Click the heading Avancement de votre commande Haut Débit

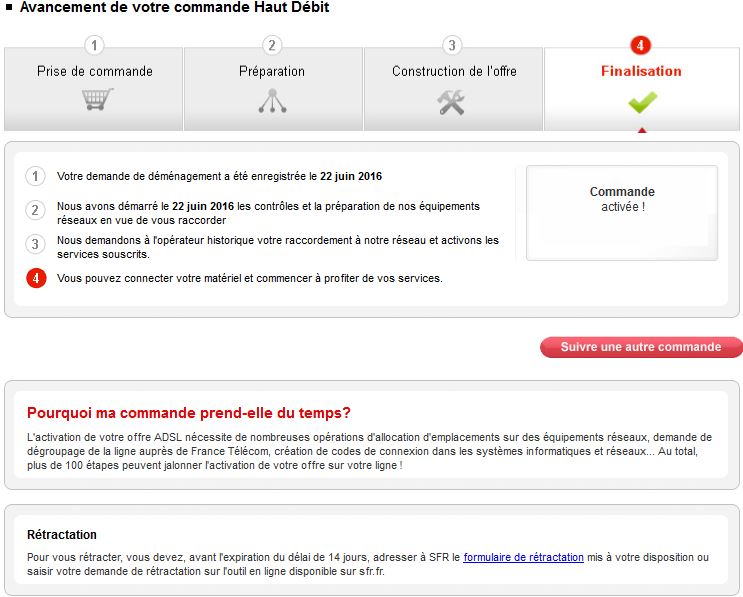click(174, 7)
